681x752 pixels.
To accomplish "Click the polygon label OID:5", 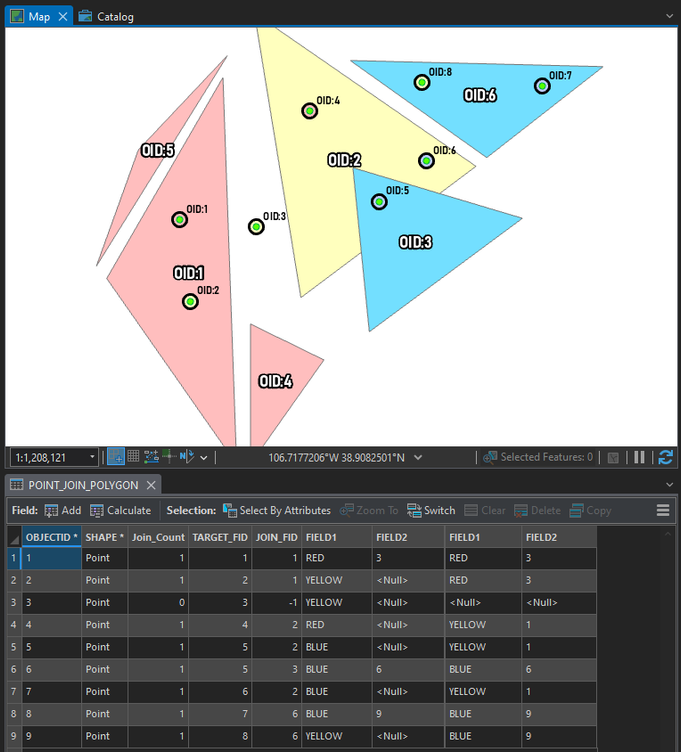I will pyautogui.click(x=158, y=151).
